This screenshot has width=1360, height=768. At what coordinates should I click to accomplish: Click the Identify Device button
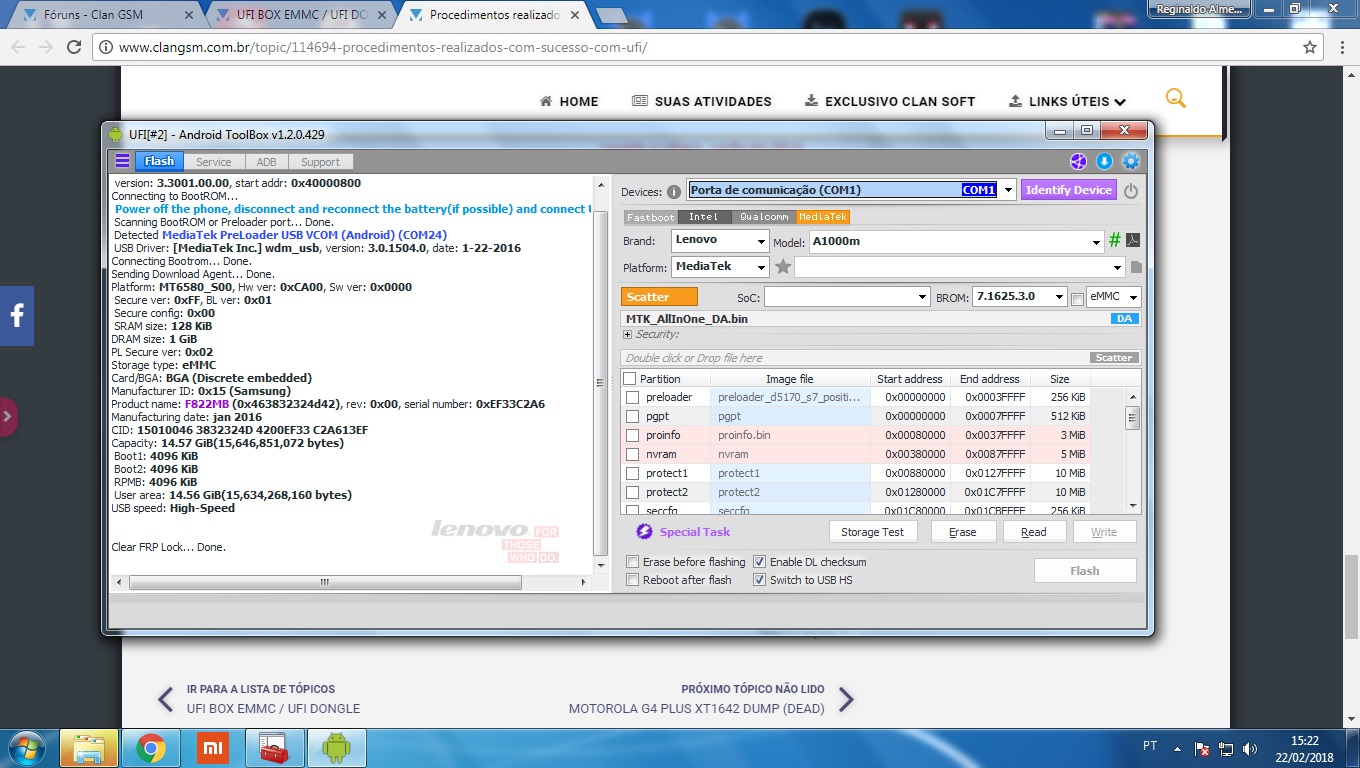click(x=1068, y=190)
